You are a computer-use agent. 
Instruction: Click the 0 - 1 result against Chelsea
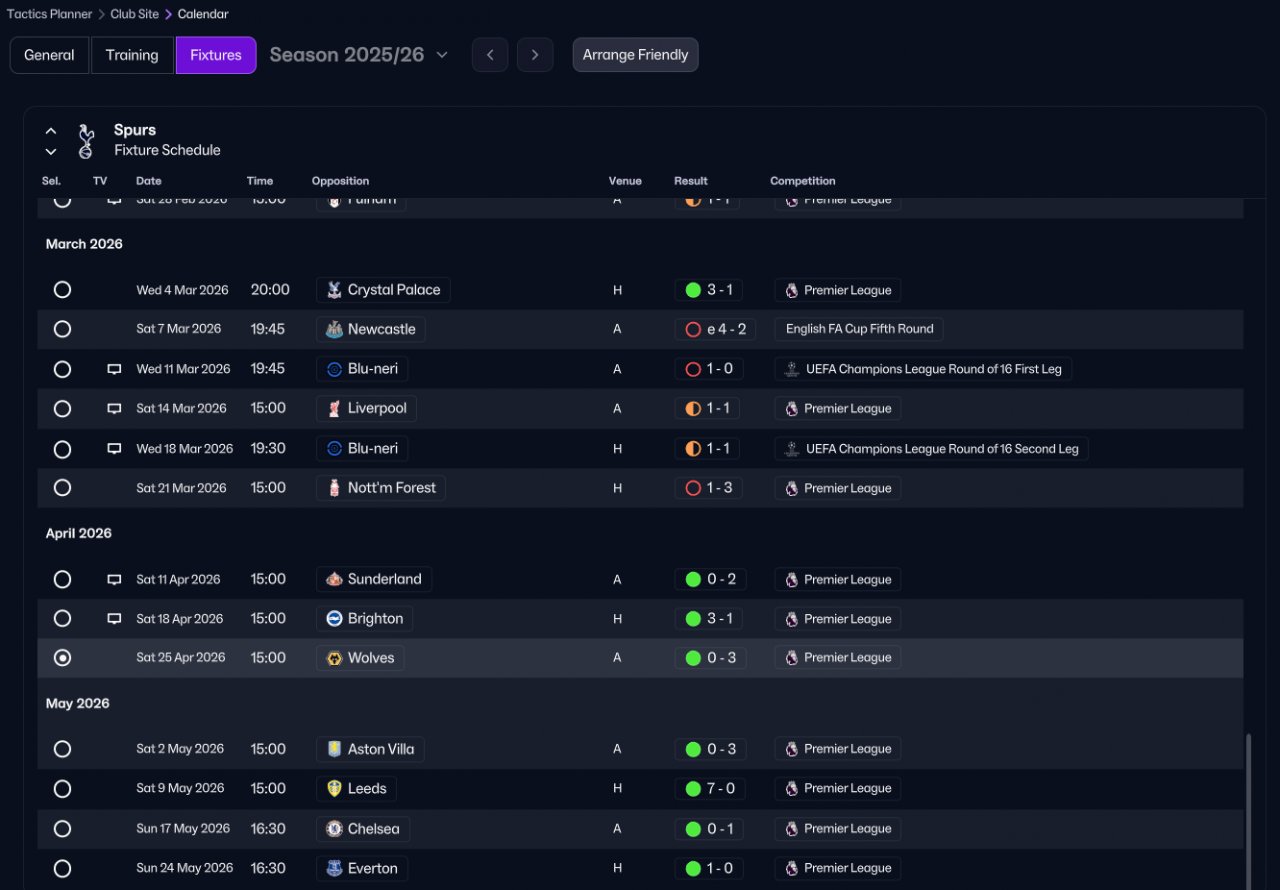pos(710,829)
